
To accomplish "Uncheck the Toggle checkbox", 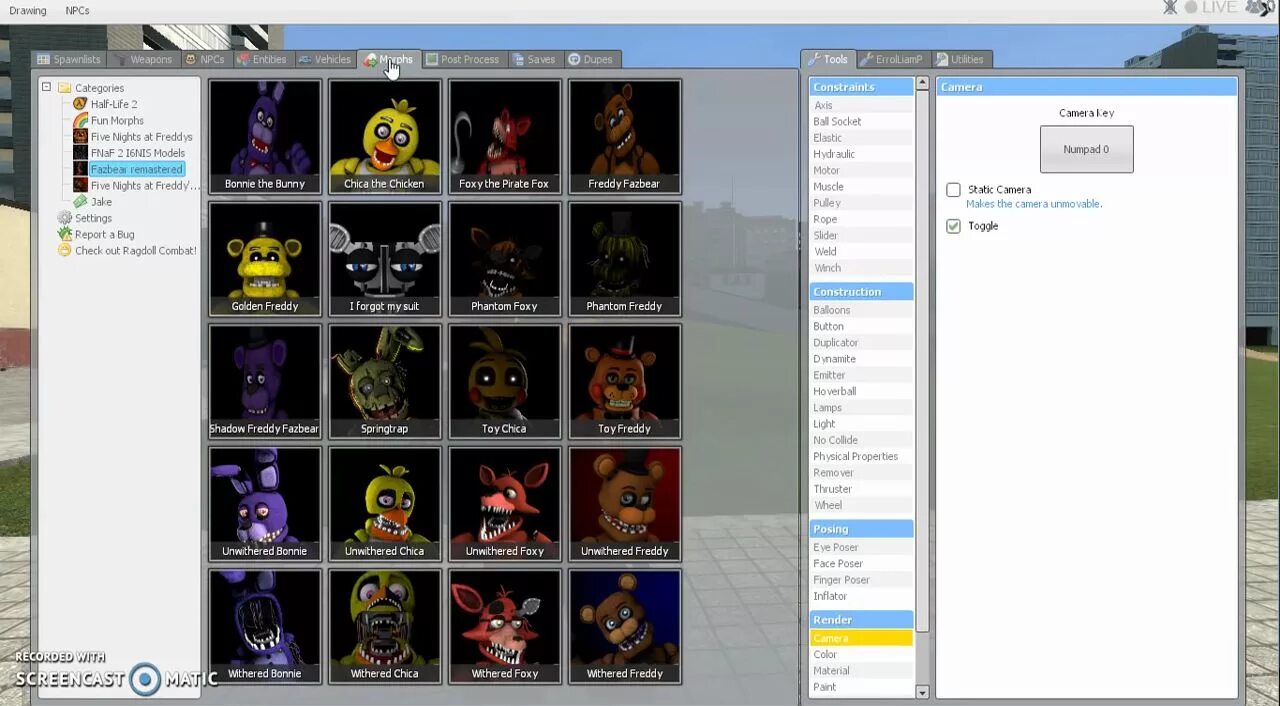I will [953, 226].
